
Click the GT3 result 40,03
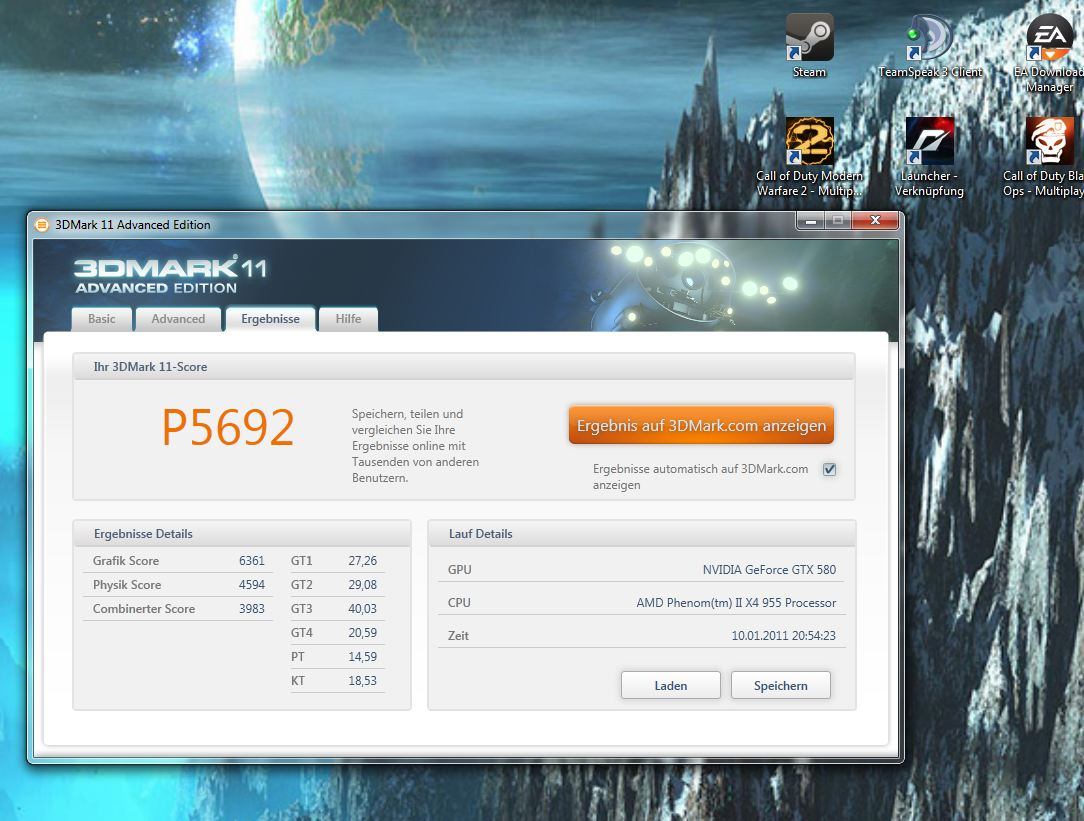point(362,609)
